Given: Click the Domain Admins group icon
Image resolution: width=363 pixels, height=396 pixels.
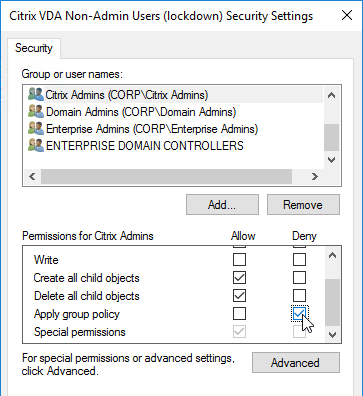Looking at the screenshot, I should click(x=36, y=112).
